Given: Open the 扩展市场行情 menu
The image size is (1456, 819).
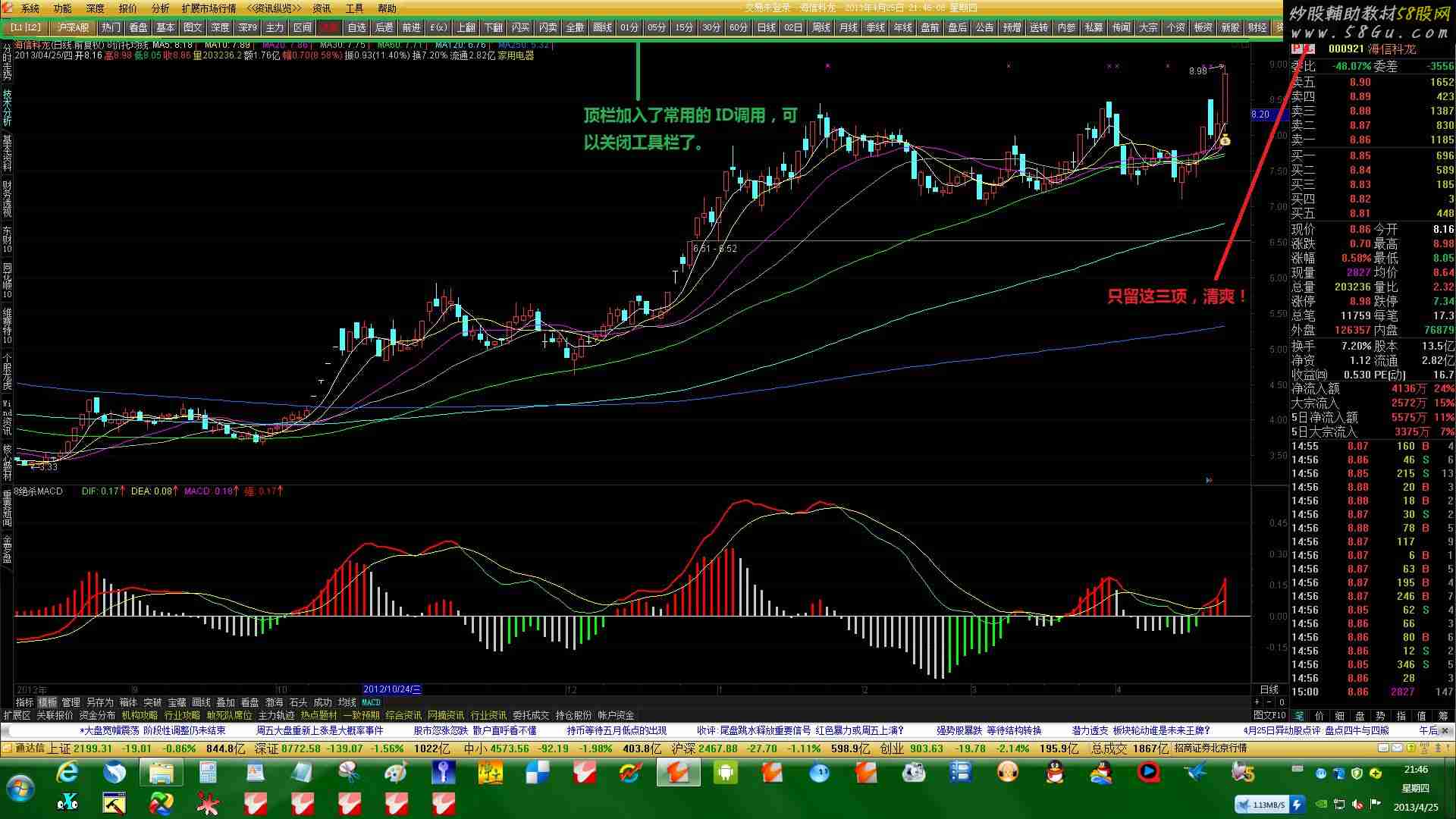Looking at the screenshot, I should 209,8.
